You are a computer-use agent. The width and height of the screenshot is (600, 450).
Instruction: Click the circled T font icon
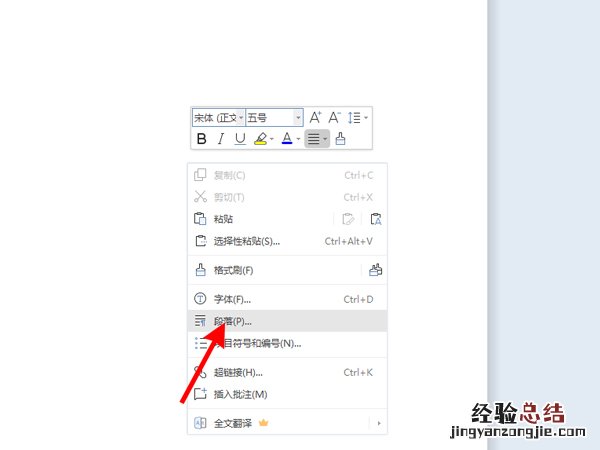tap(200, 299)
